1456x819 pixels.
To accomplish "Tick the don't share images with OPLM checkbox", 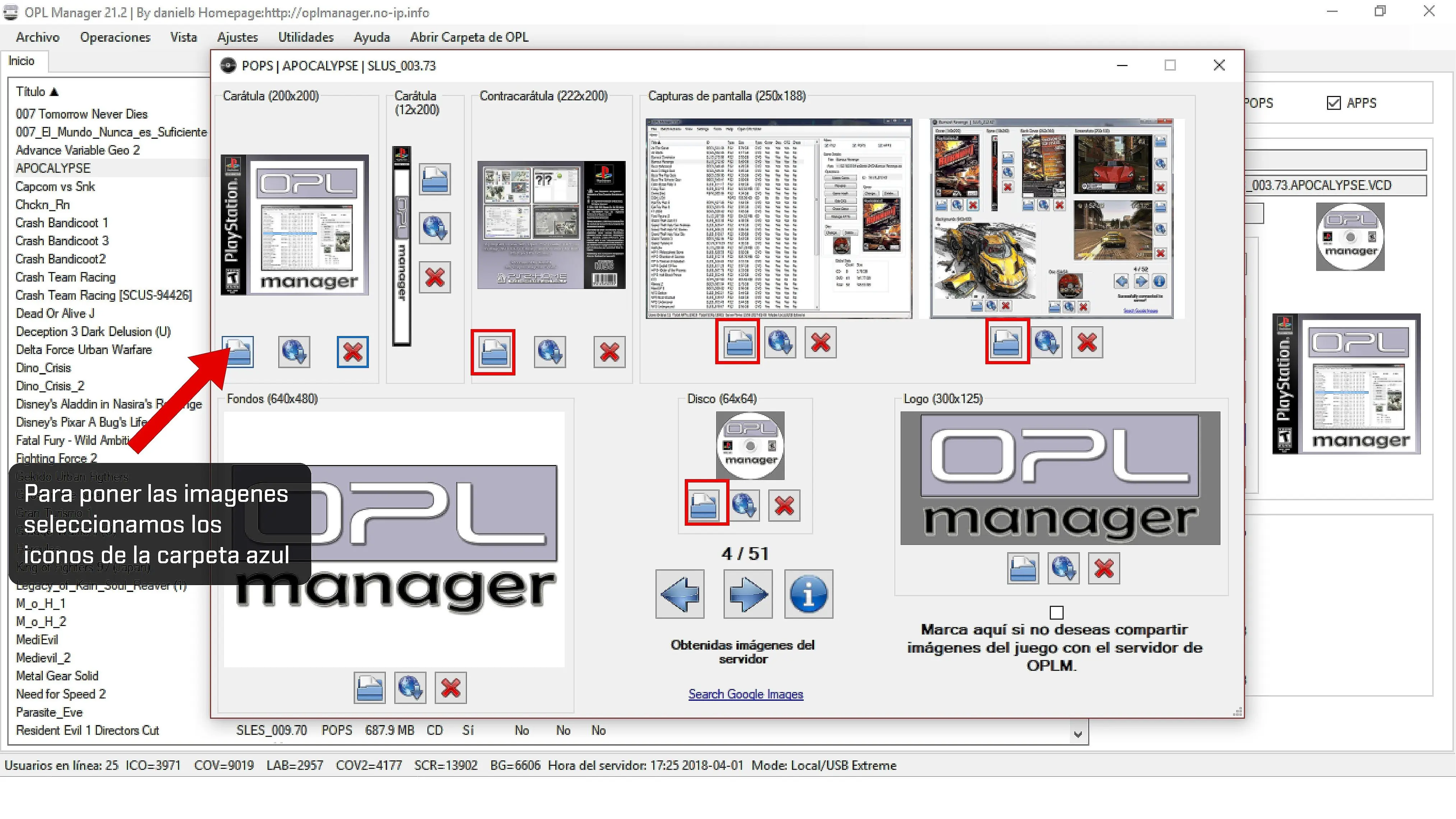I will pos(1056,612).
